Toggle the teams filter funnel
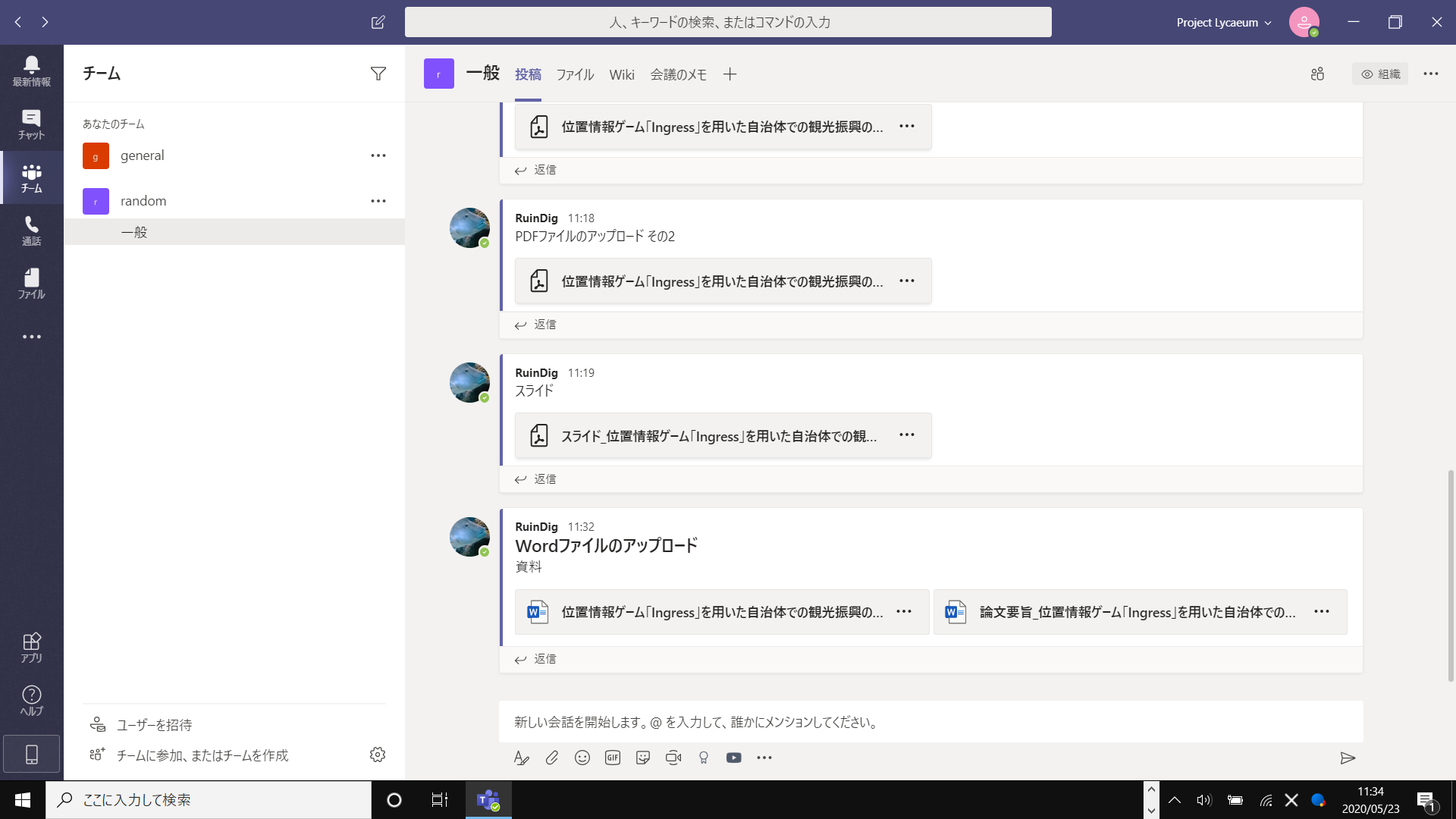This screenshot has height=819, width=1456. (x=378, y=73)
